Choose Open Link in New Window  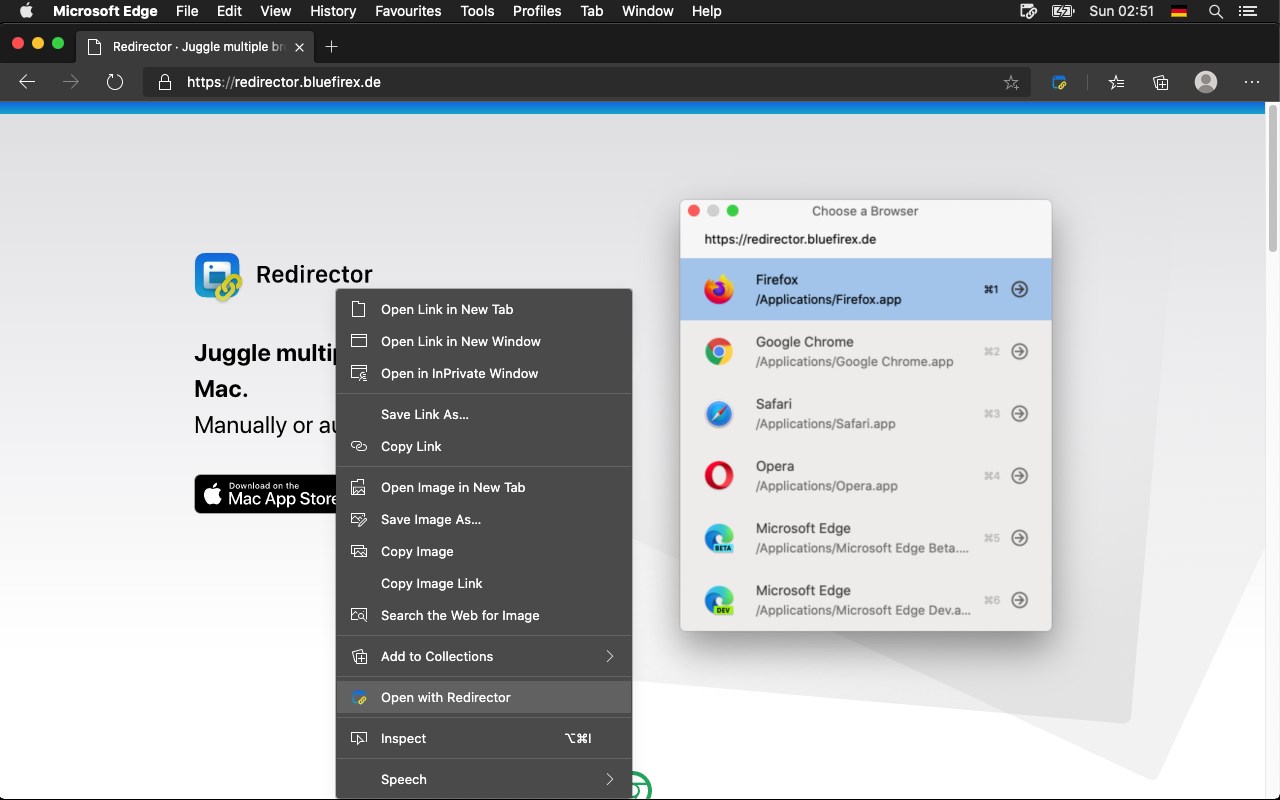coord(484,341)
